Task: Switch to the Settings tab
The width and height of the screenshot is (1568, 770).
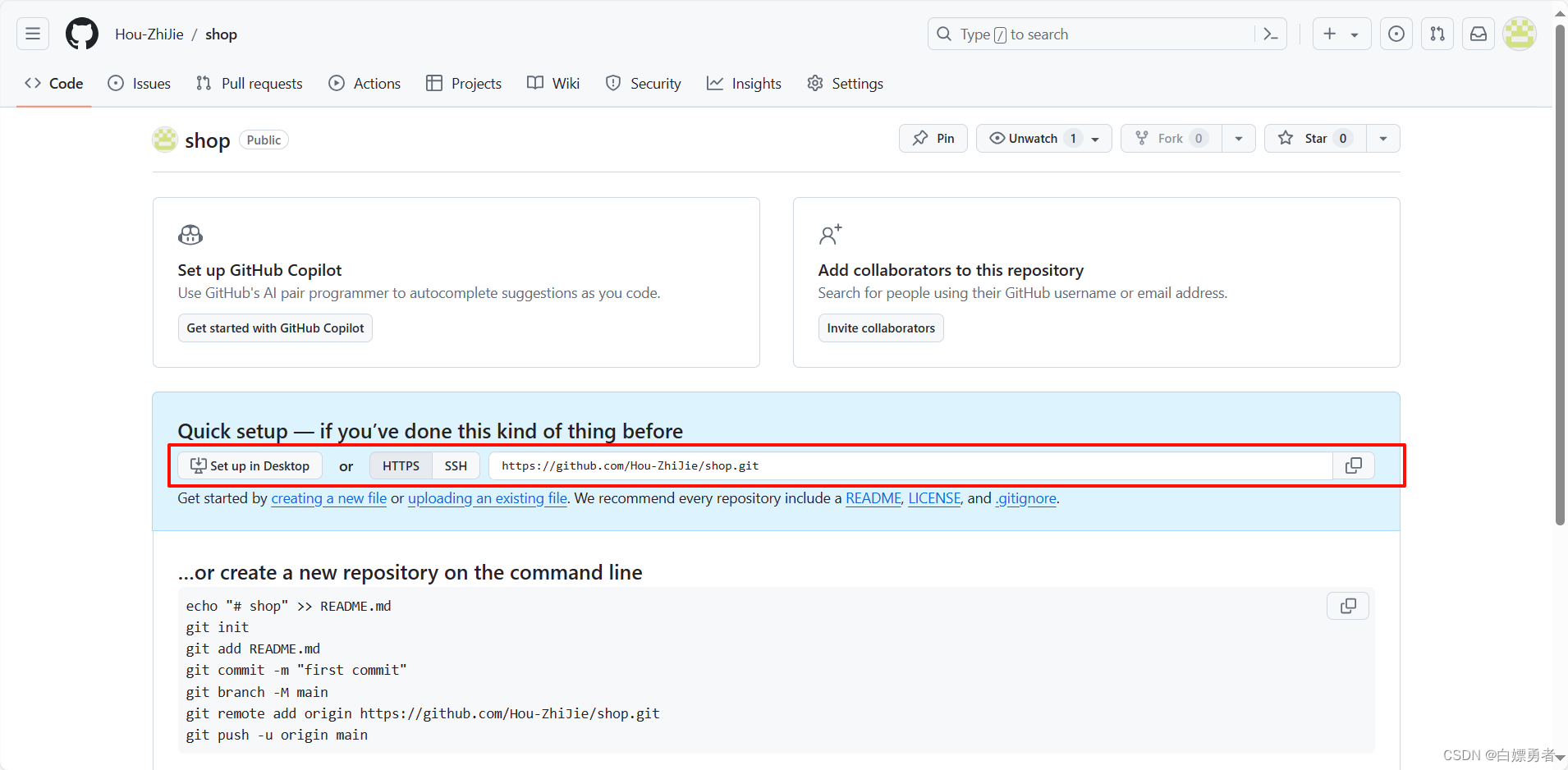Action: (x=846, y=83)
